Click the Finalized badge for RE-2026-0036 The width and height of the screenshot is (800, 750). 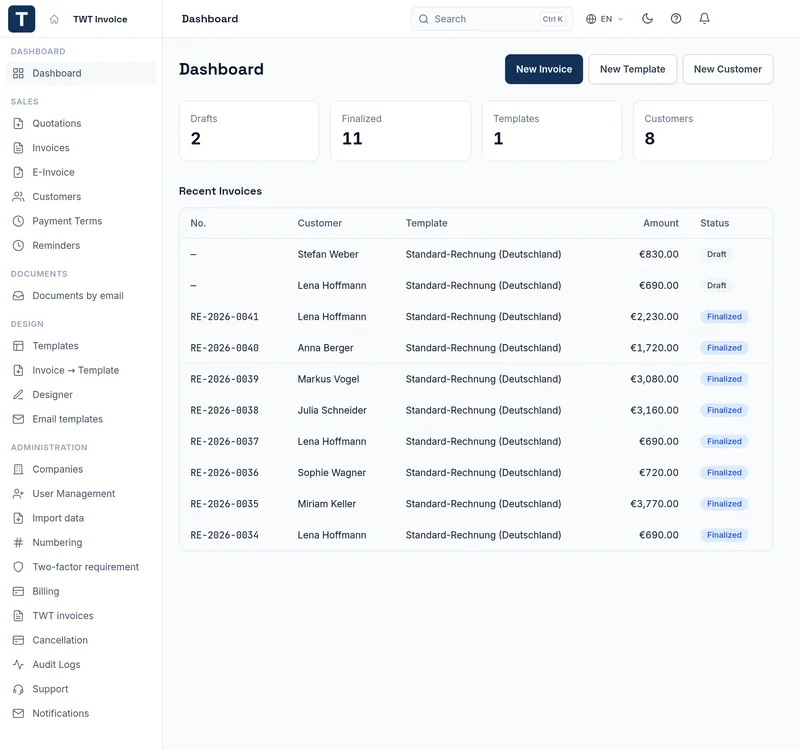coord(724,473)
